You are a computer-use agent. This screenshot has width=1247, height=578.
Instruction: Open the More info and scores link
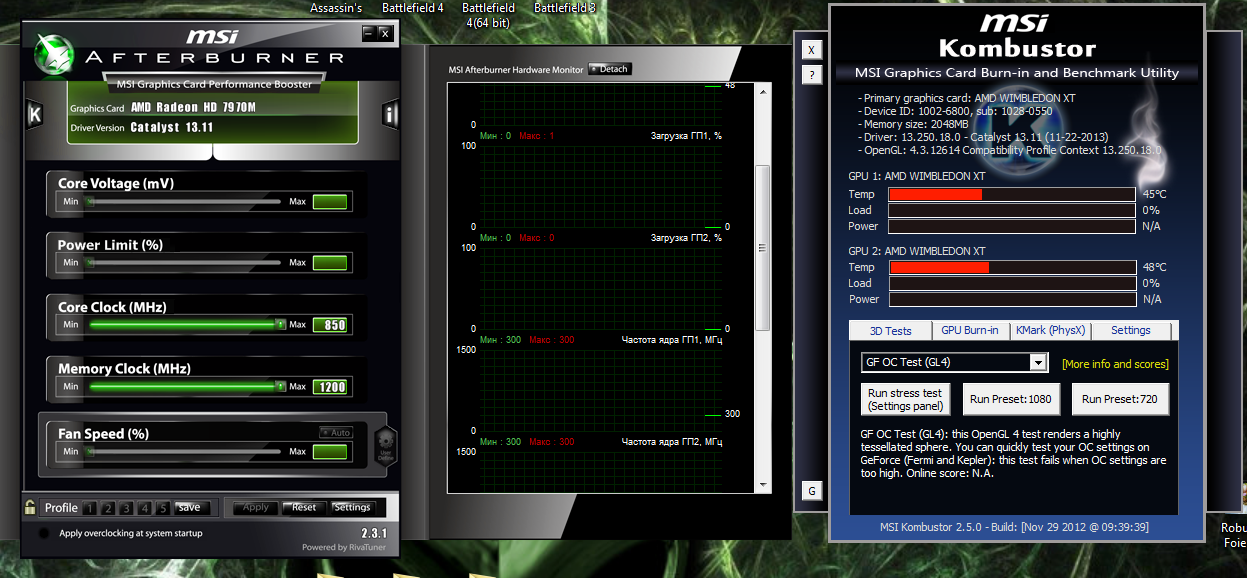coord(1115,364)
